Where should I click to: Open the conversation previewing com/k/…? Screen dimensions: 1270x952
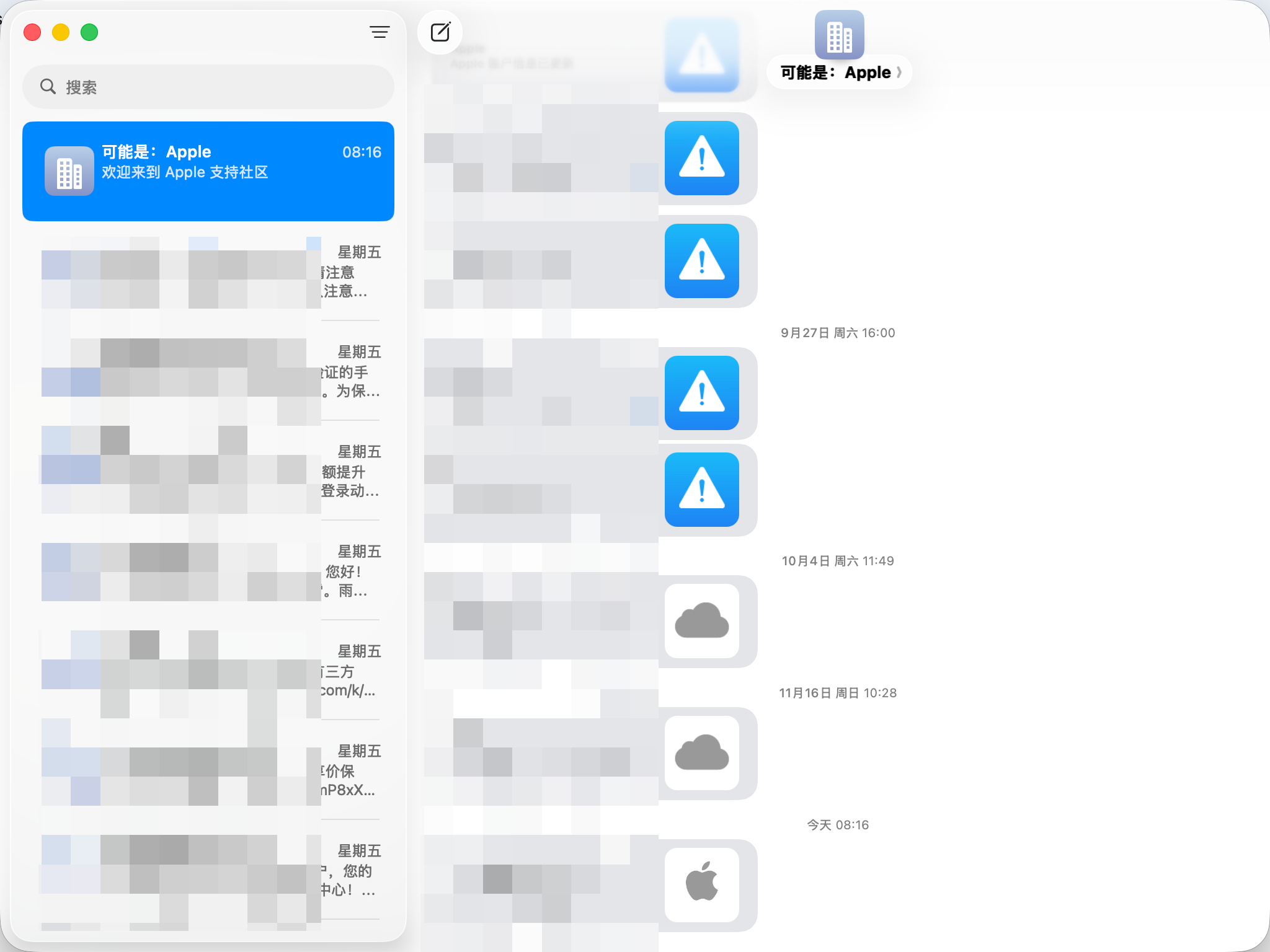(208, 671)
